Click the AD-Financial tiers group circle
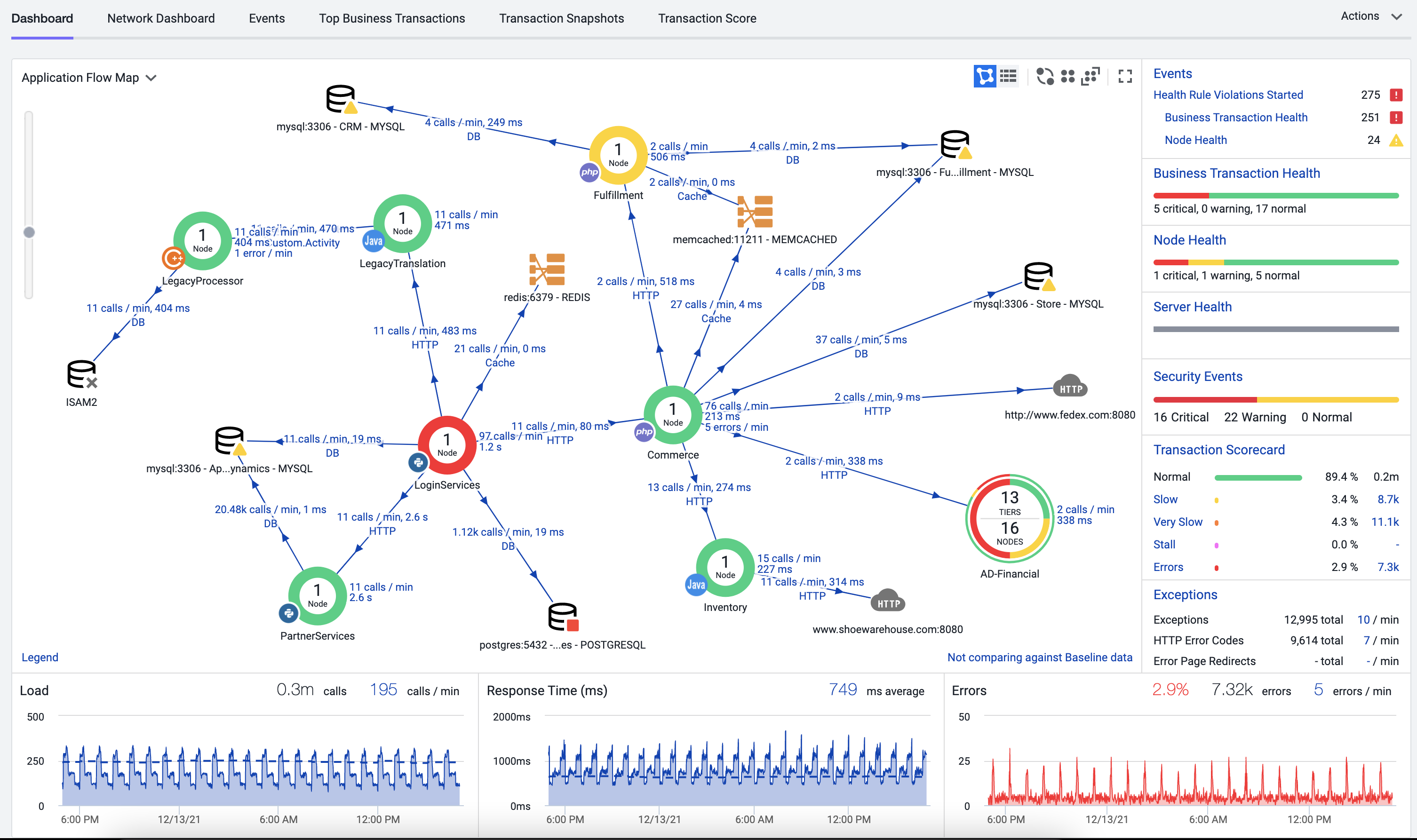 [x=1010, y=518]
